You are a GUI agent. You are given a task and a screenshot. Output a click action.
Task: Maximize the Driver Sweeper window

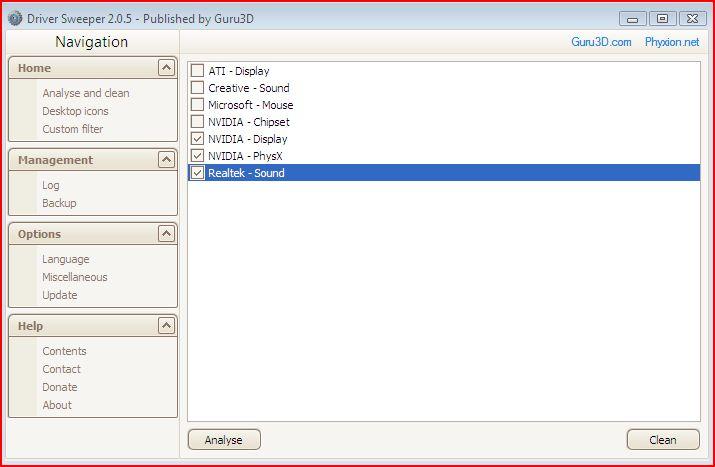662,19
